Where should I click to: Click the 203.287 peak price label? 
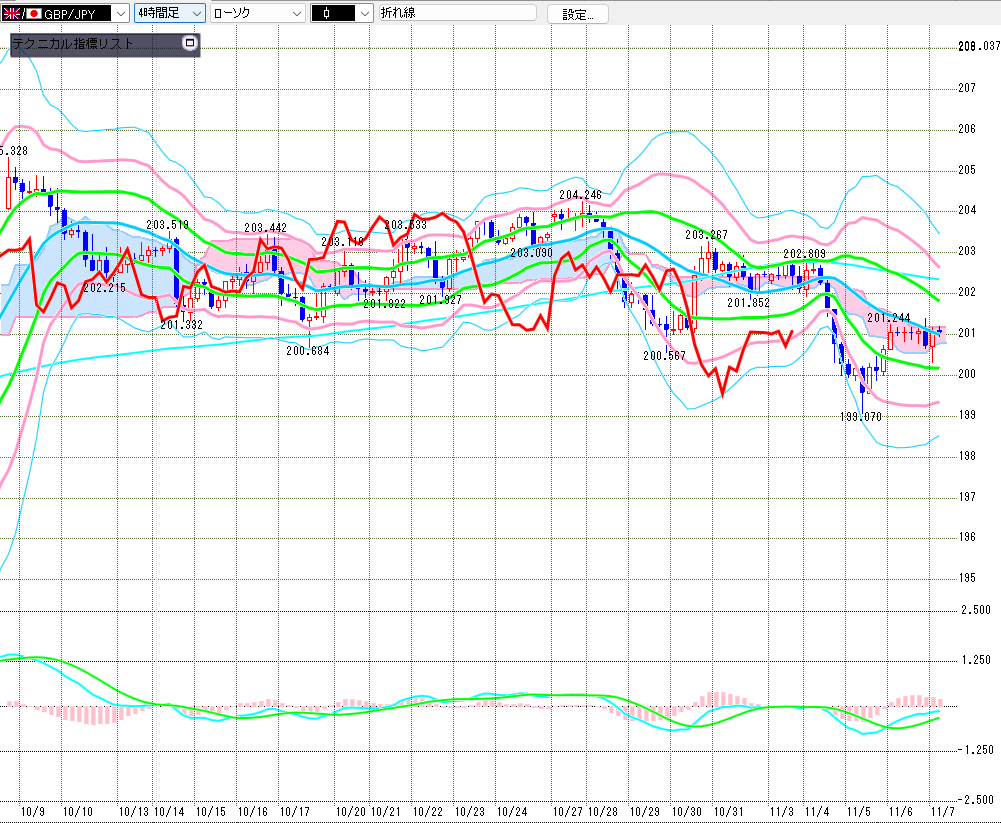pos(706,234)
